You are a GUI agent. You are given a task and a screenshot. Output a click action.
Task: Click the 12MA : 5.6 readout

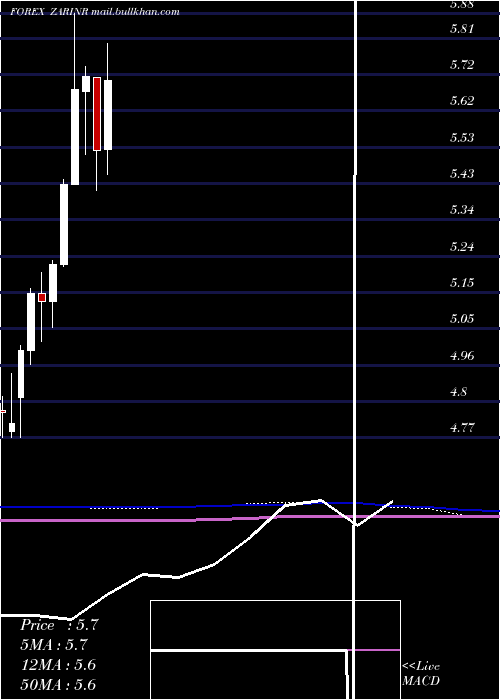[58, 665]
